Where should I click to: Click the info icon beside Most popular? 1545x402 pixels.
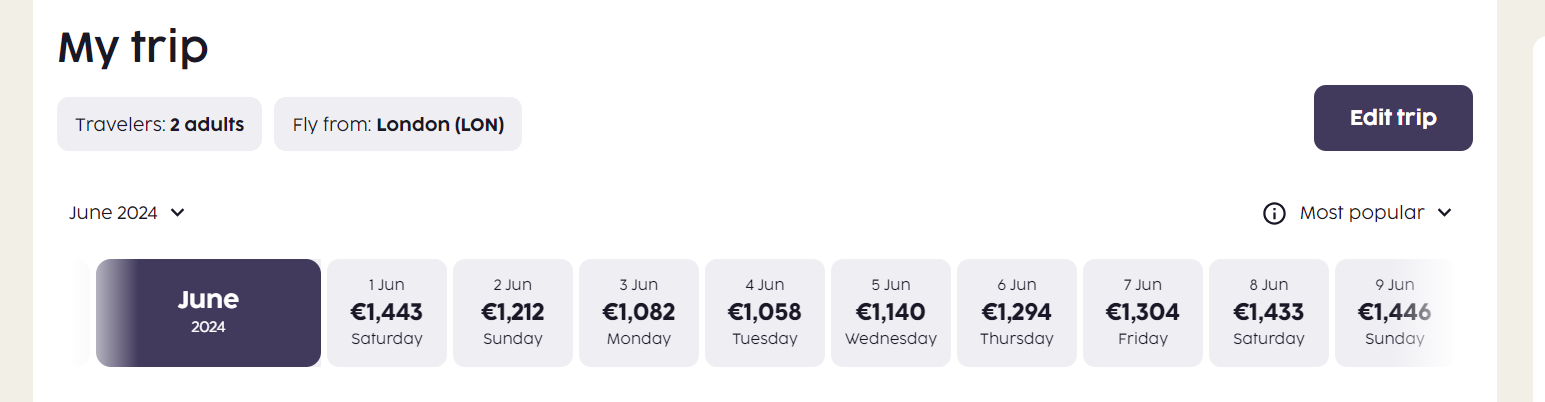(1274, 213)
